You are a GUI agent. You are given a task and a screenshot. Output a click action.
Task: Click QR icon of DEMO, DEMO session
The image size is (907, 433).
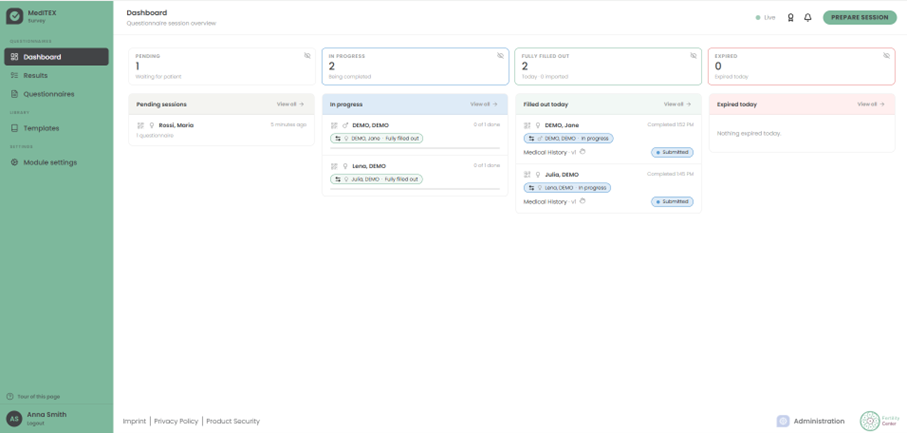pyautogui.click(x=334, y=125)
